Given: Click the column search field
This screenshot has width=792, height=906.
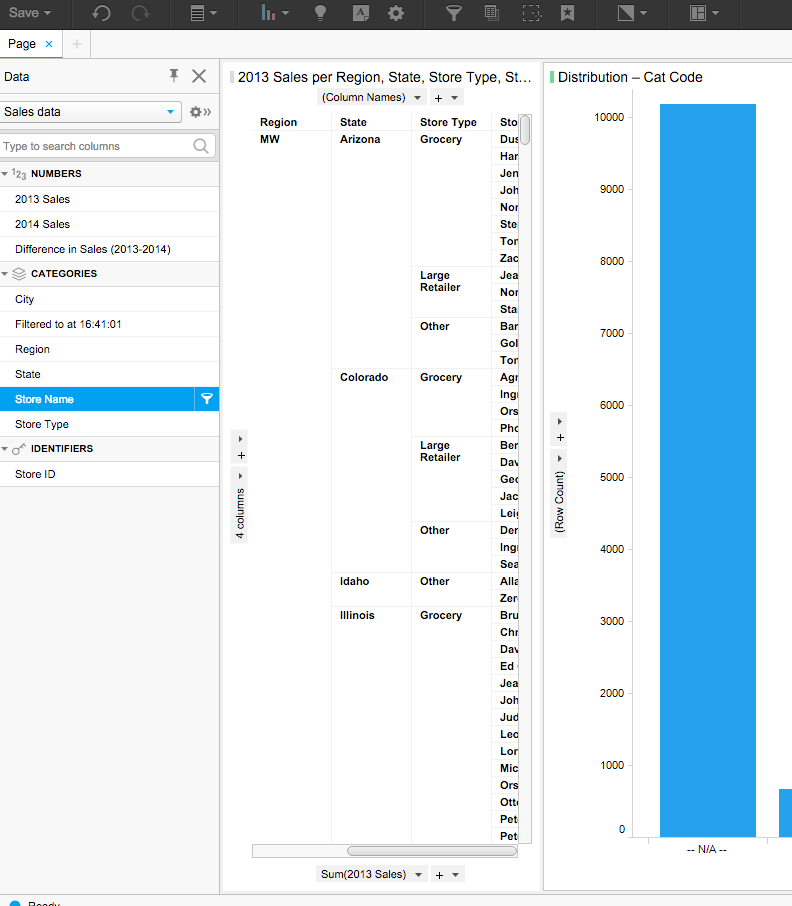Looking at the screenshot, I should pos(96,146).
